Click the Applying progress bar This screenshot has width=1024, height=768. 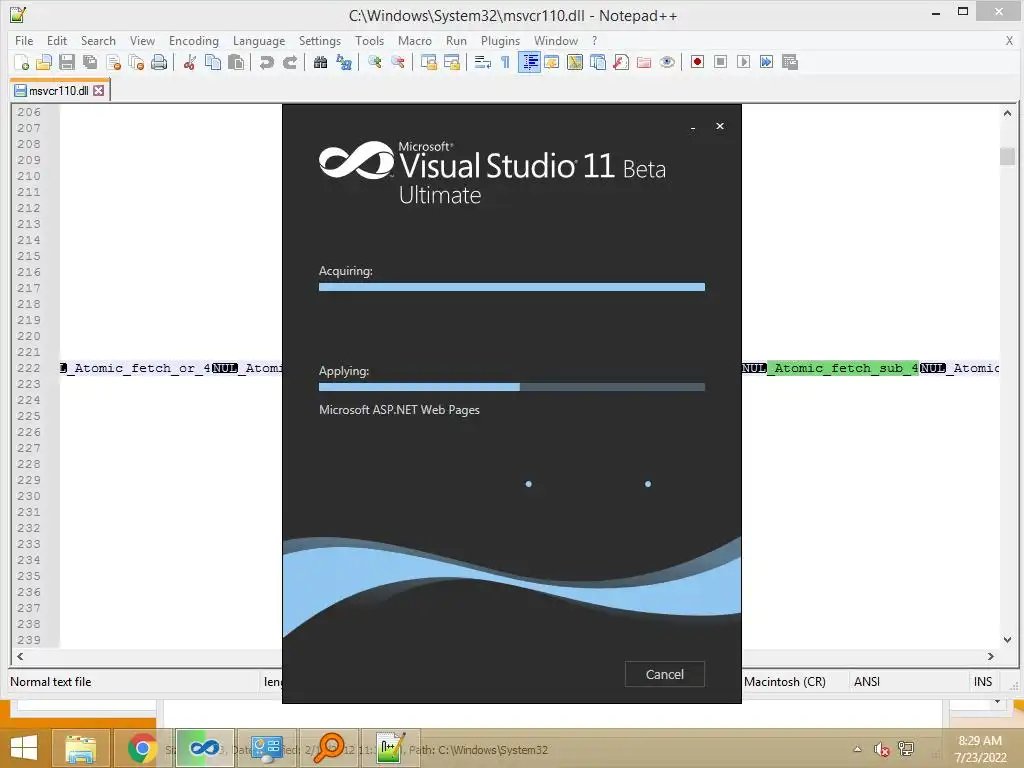point(511,387)
